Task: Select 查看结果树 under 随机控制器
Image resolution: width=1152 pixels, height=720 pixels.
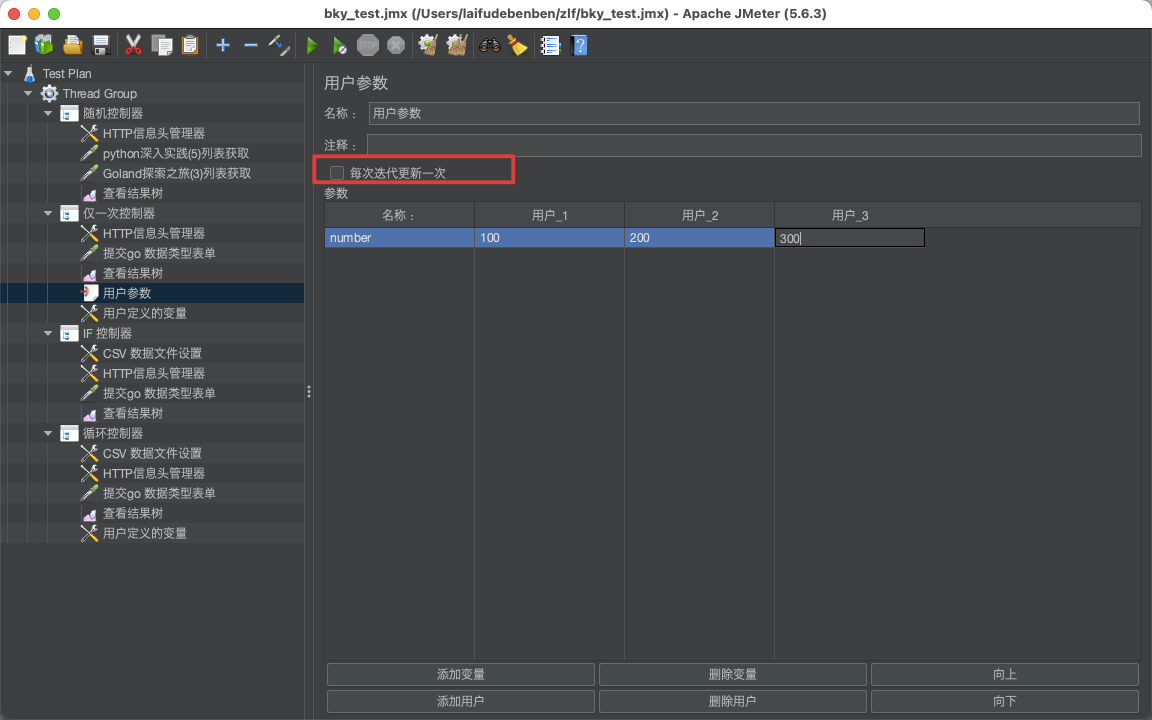Action: [x=133, y=193]
